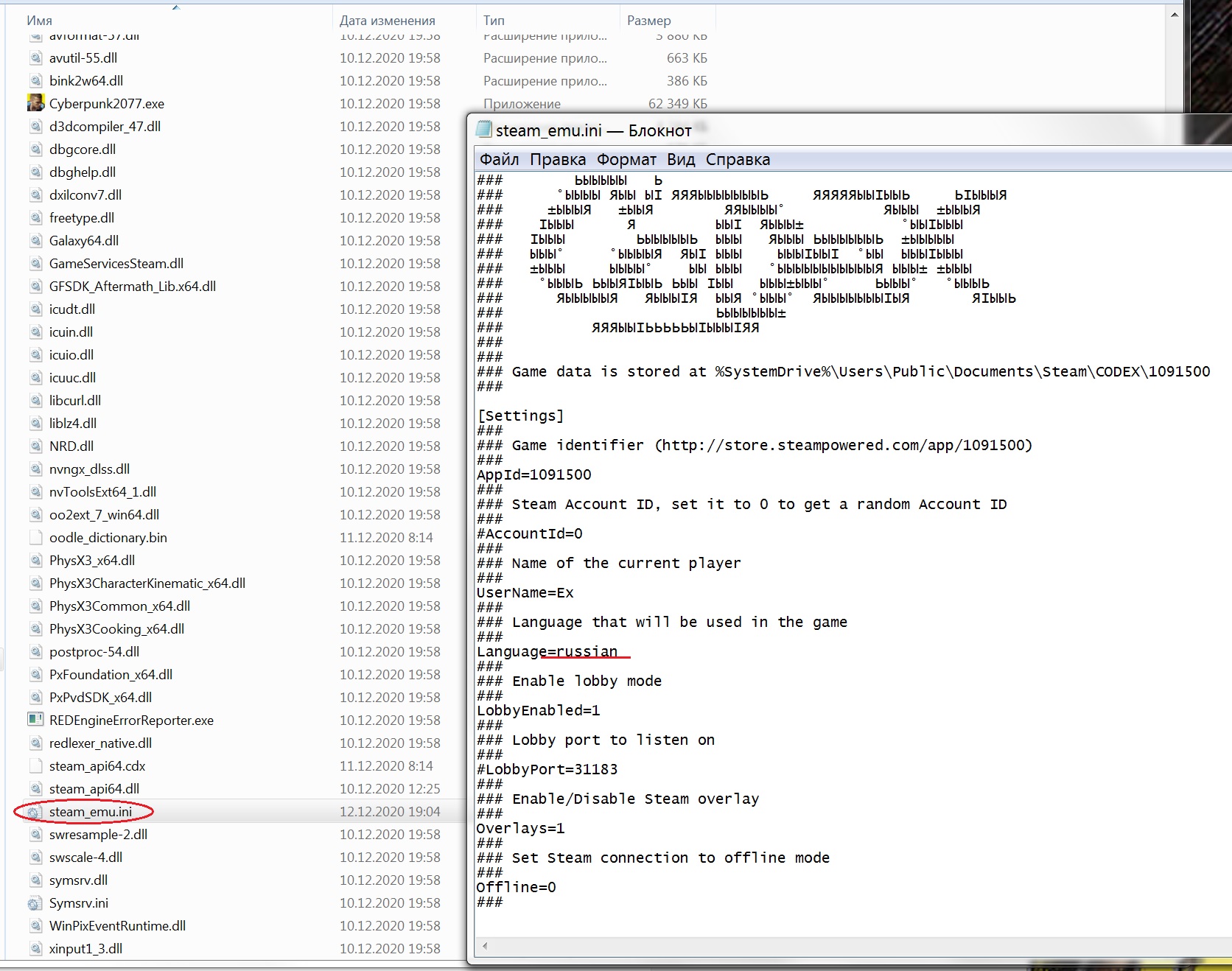This screenshot has height=971, width=1232.
Task: Click the oodle_dictionary.bin file icon
Action: (x=35, y=538)
